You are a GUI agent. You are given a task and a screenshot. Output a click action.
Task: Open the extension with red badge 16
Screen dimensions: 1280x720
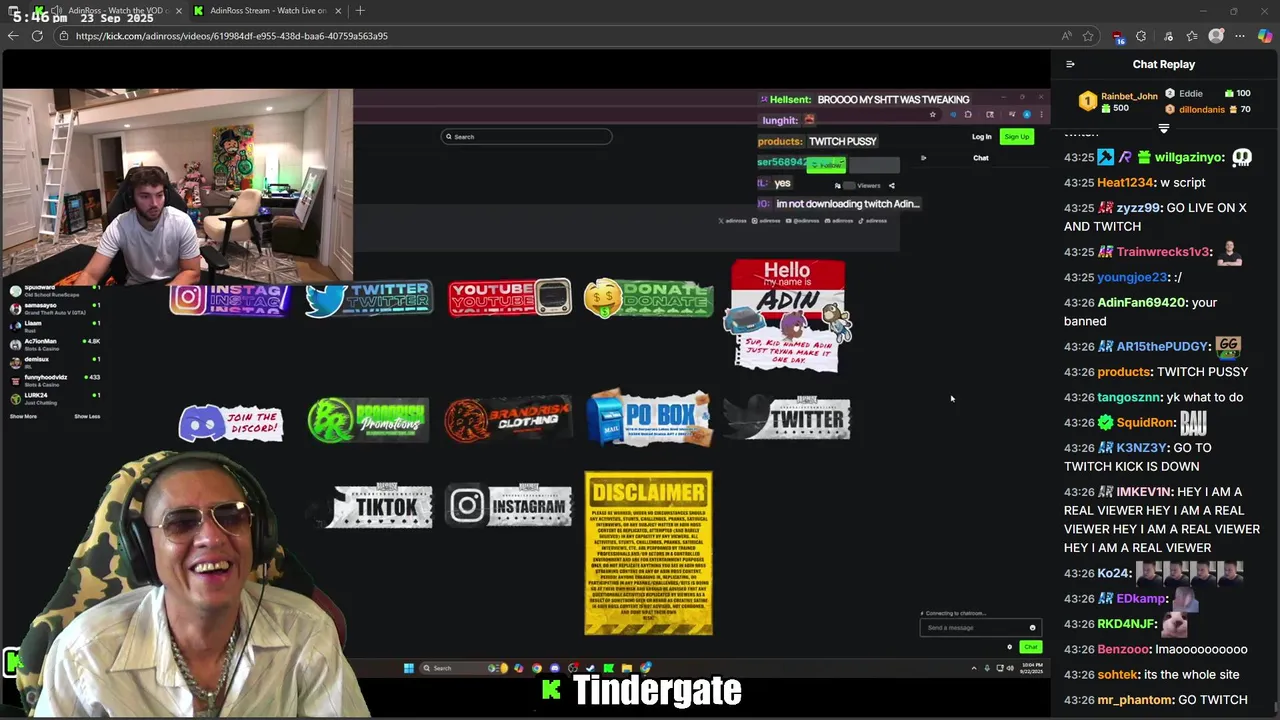[x=1118, y=37]
